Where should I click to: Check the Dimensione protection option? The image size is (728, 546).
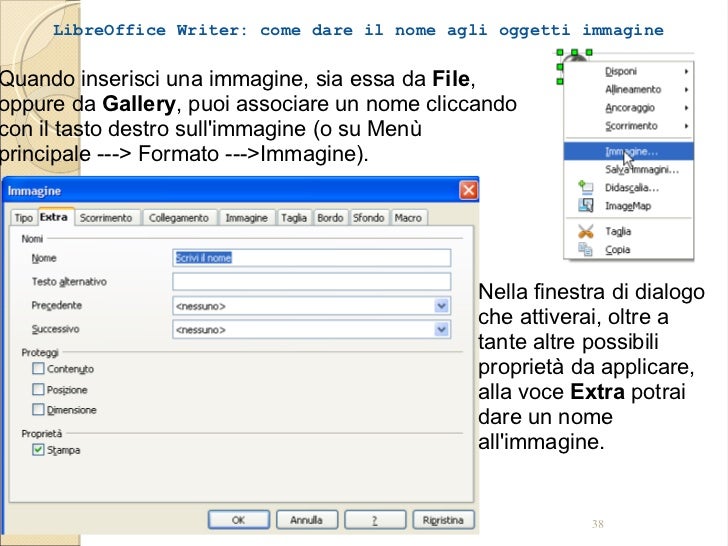39,410
